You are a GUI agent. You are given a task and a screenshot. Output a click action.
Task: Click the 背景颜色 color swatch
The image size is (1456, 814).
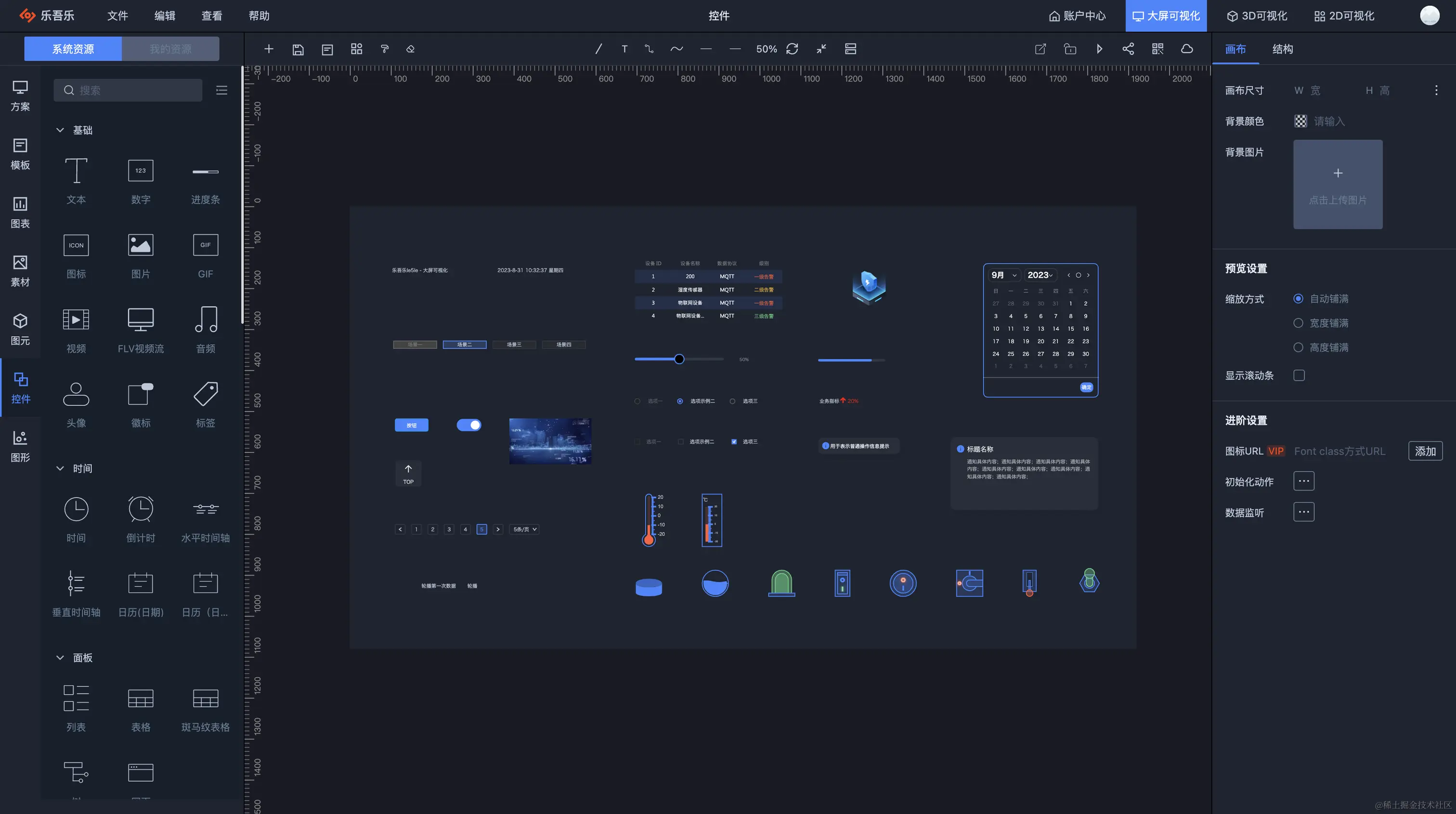[x=1300, y=121]
